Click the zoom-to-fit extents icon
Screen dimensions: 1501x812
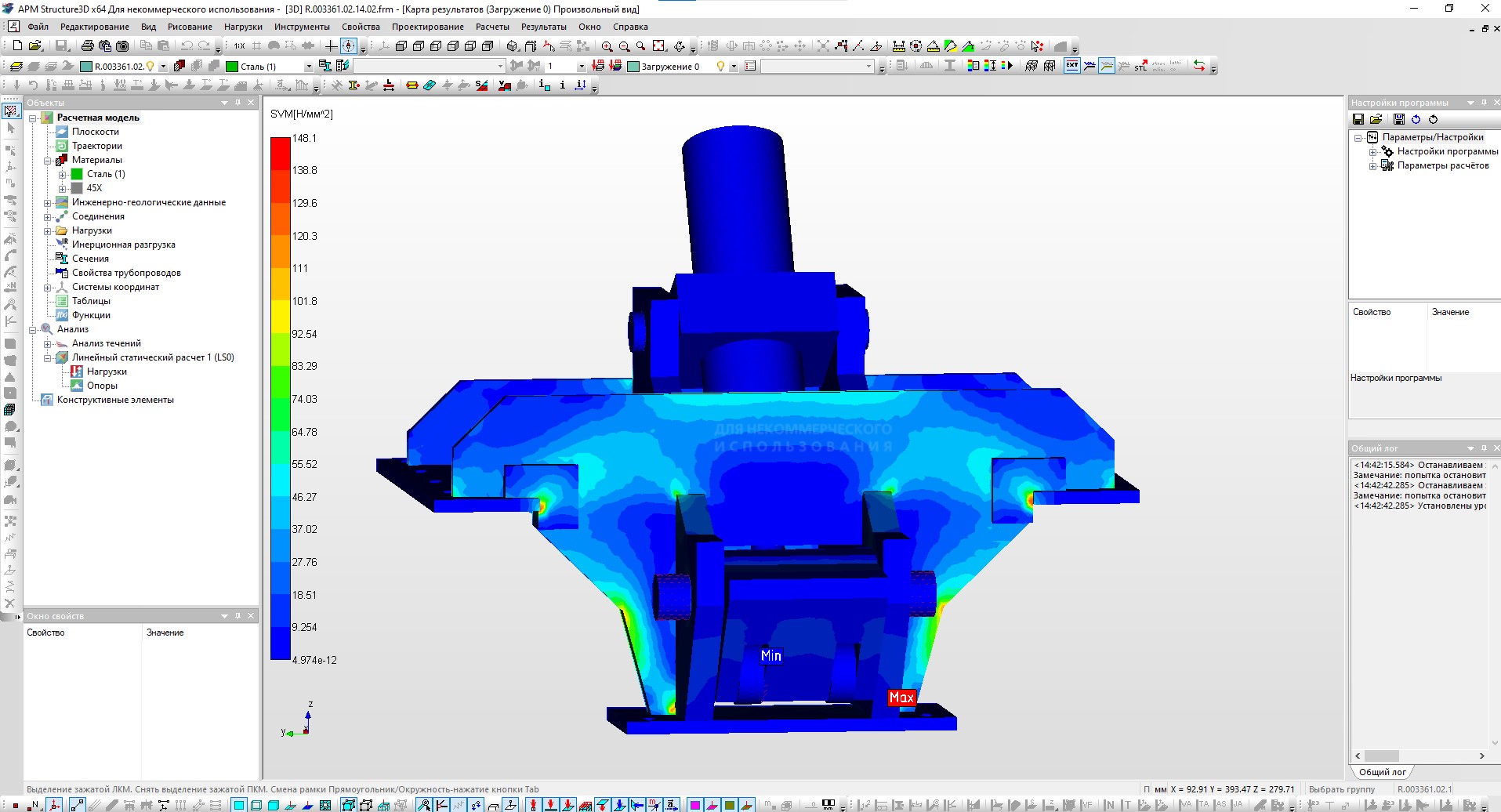click(659, 46)
